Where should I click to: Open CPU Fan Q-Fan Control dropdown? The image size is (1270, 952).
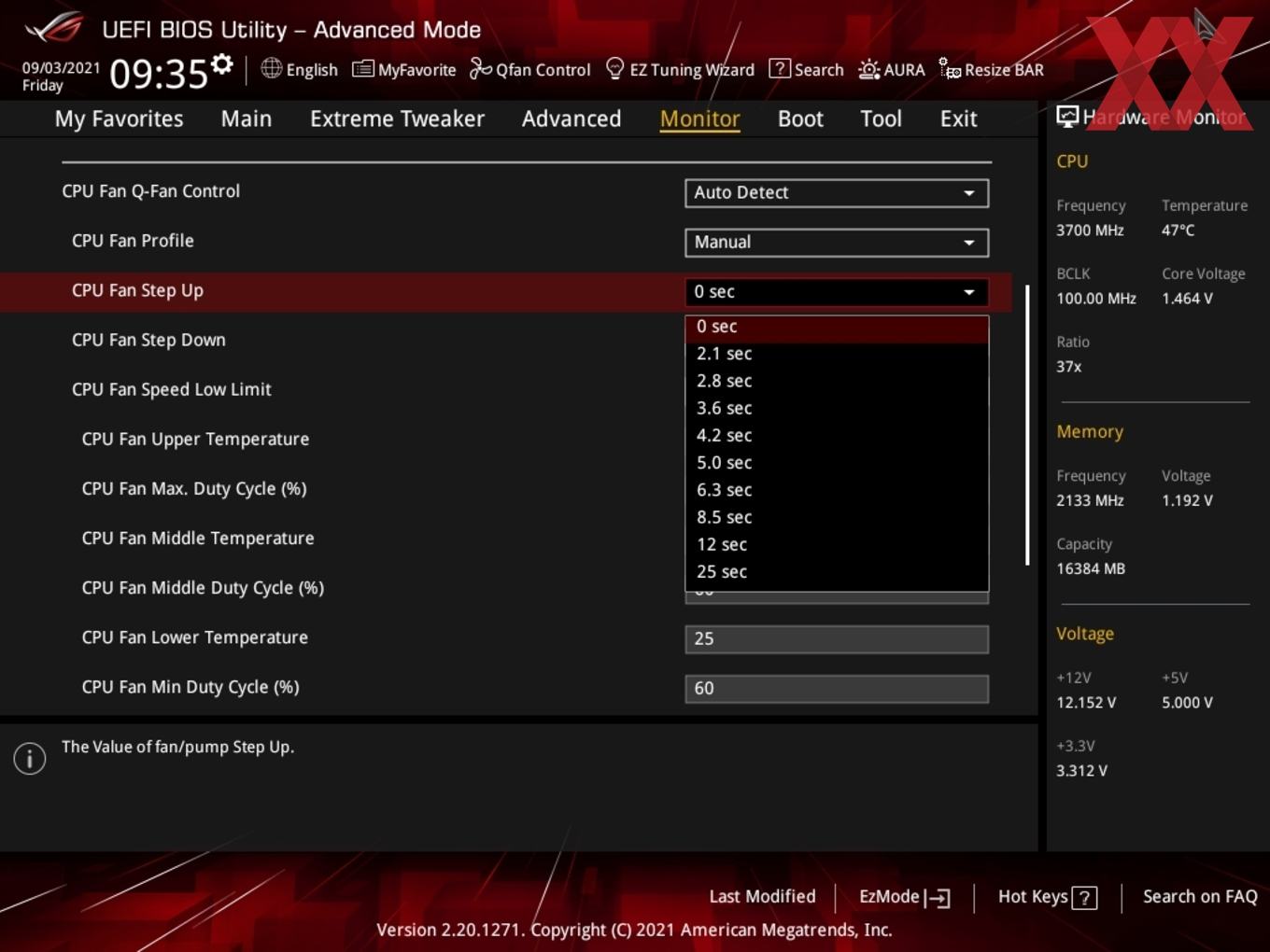837,192
